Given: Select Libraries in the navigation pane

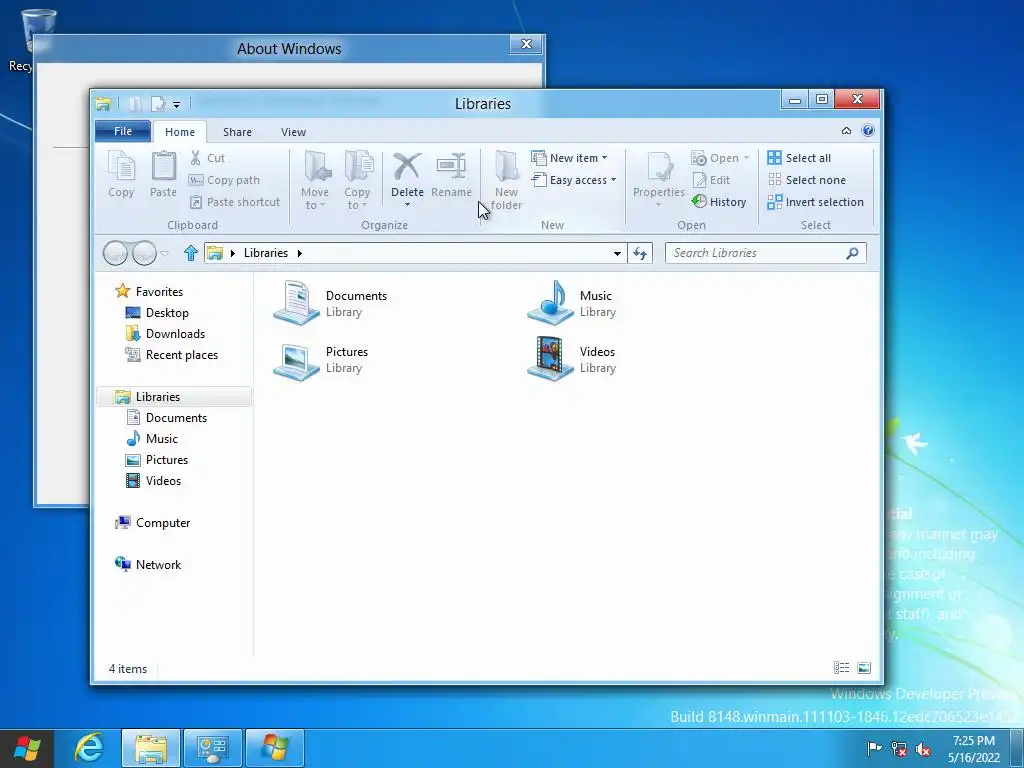Looking at the screenshot, I should pos(174,397).
